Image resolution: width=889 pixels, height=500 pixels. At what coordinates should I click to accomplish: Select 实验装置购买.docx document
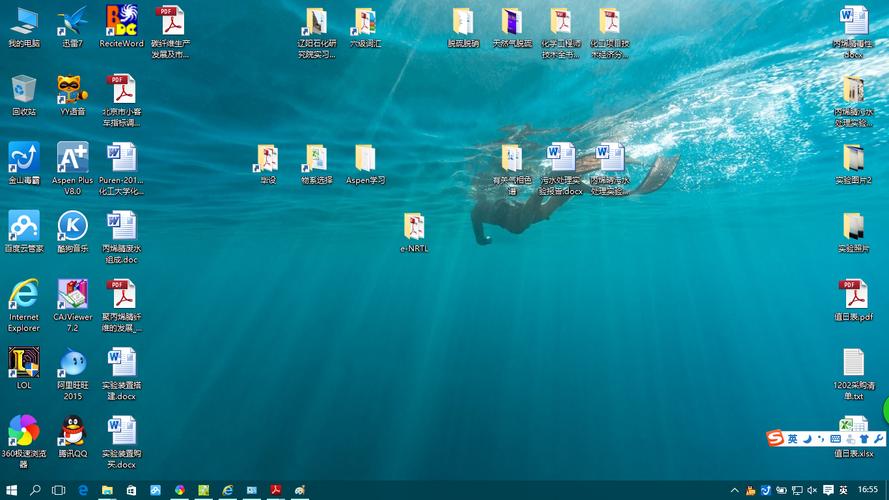[121, 442]
